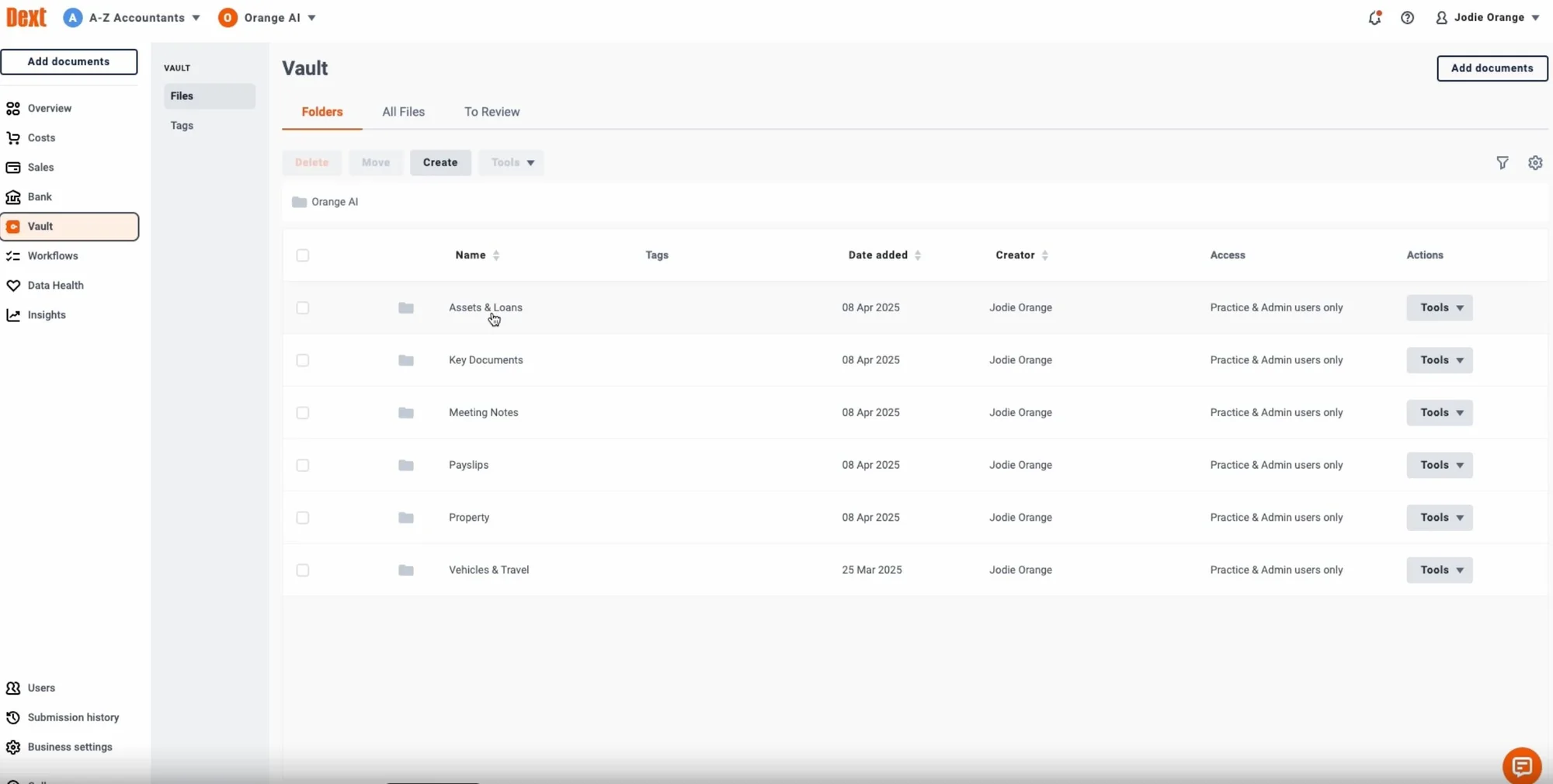Go to Workflows in the sidebar
1553x784 pixels.
53,256
